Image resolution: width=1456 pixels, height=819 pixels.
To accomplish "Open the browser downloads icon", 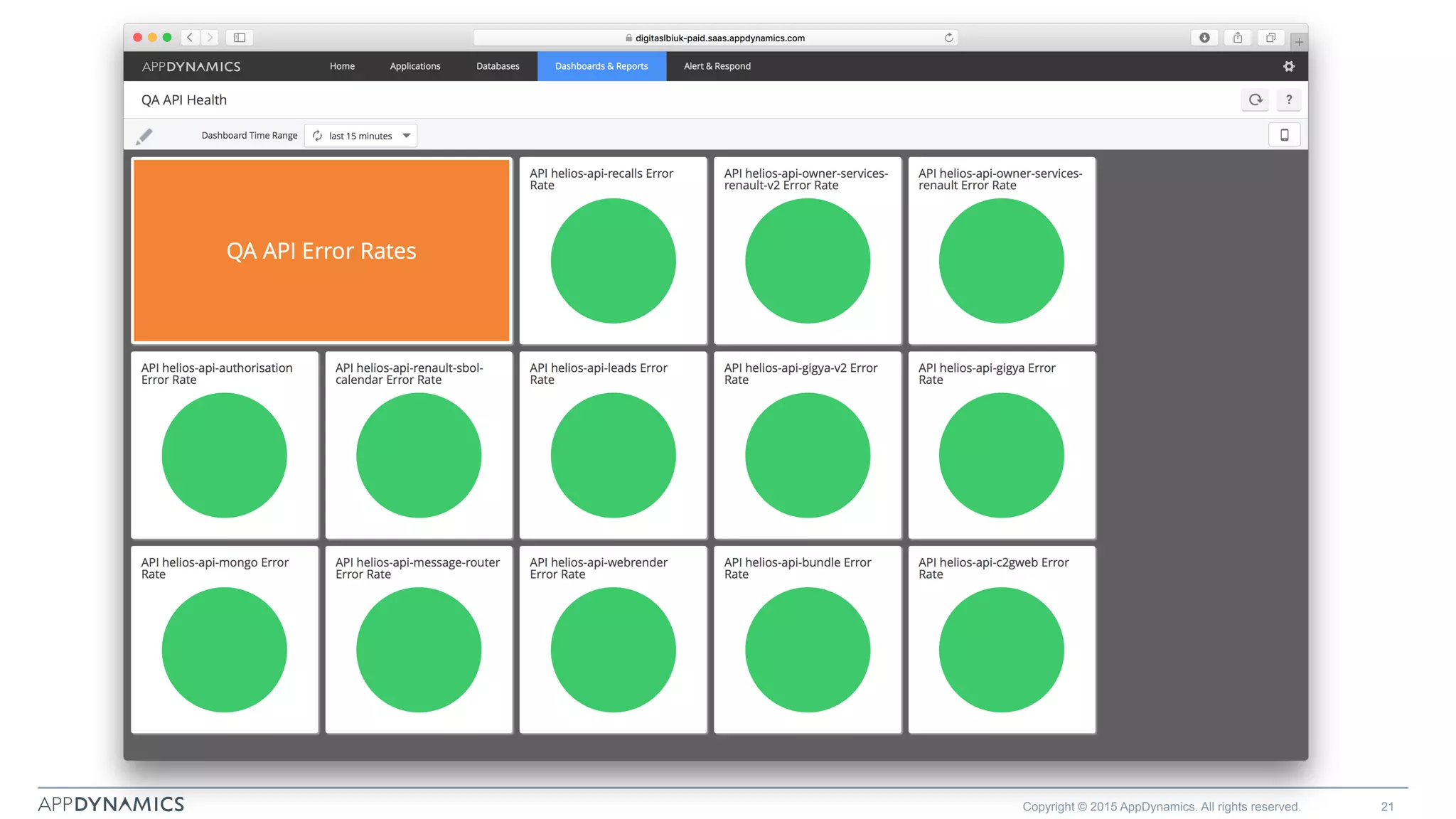I will click(1204, 38).
